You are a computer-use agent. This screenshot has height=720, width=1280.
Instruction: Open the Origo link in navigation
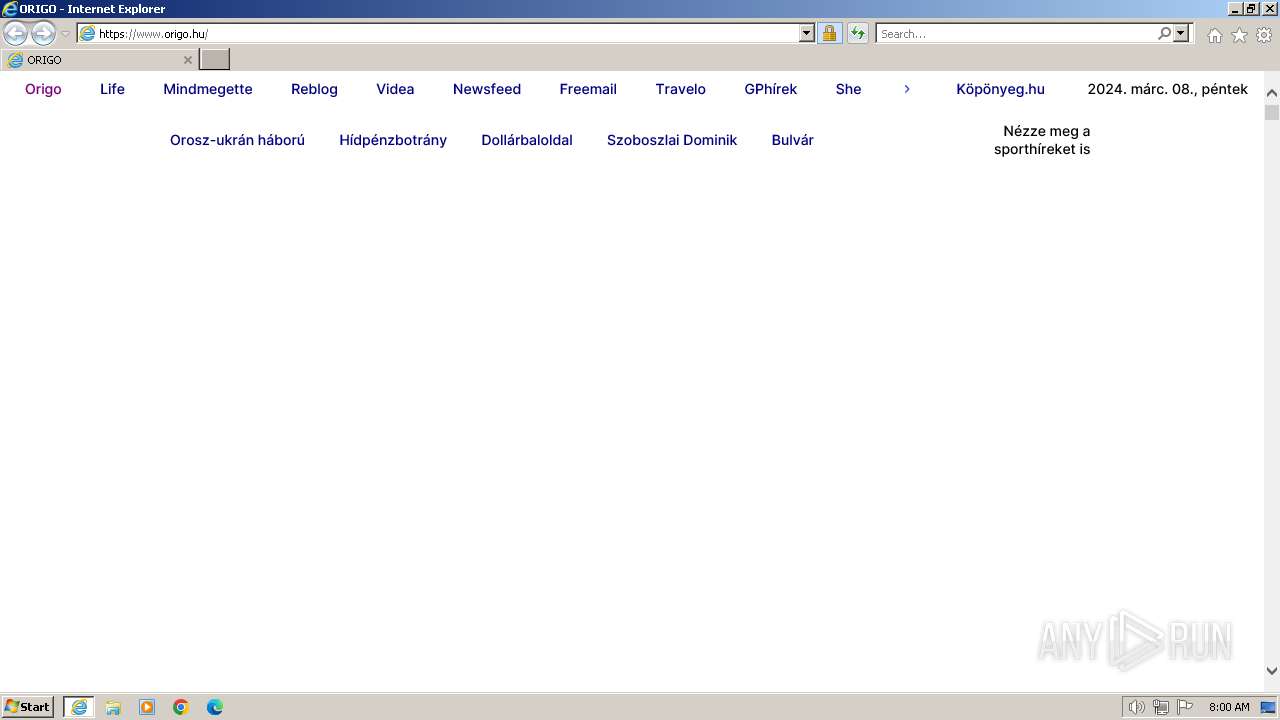[x=43, y=89]
